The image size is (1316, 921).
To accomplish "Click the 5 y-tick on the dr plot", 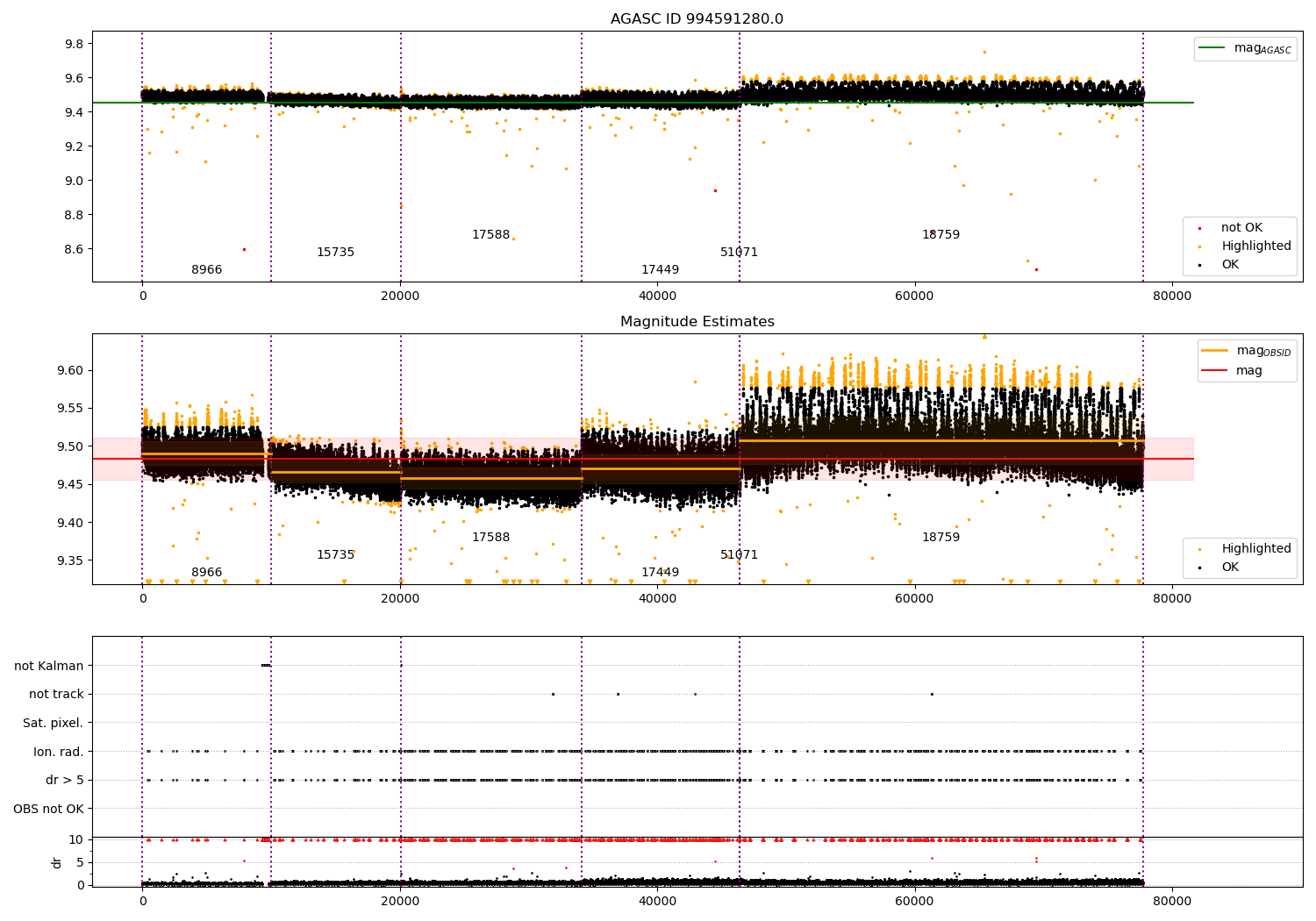I will point(80,862).
